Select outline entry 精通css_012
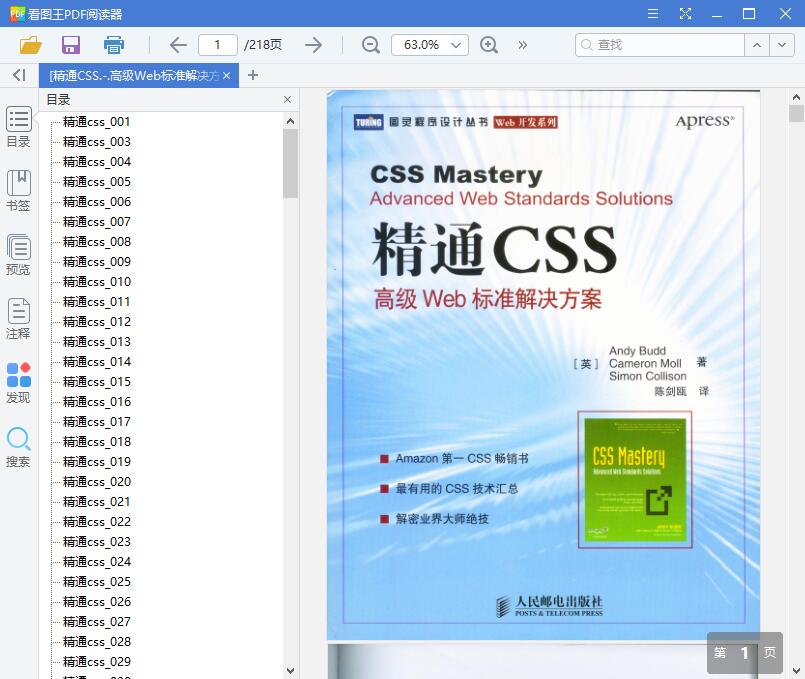This screenshot has height=679, width=805. pos(97,322)
